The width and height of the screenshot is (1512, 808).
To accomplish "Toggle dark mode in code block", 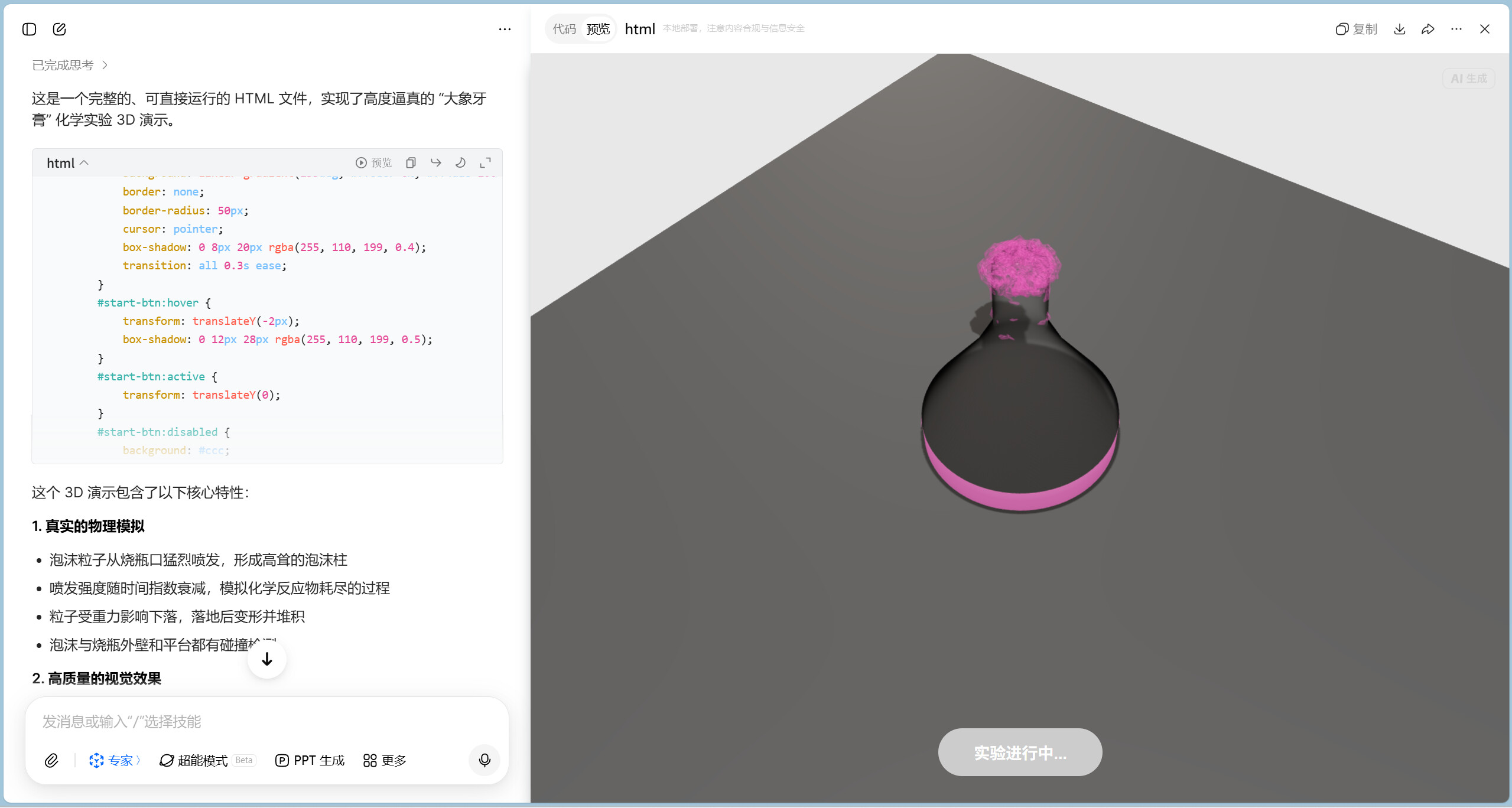I will 460,162.
